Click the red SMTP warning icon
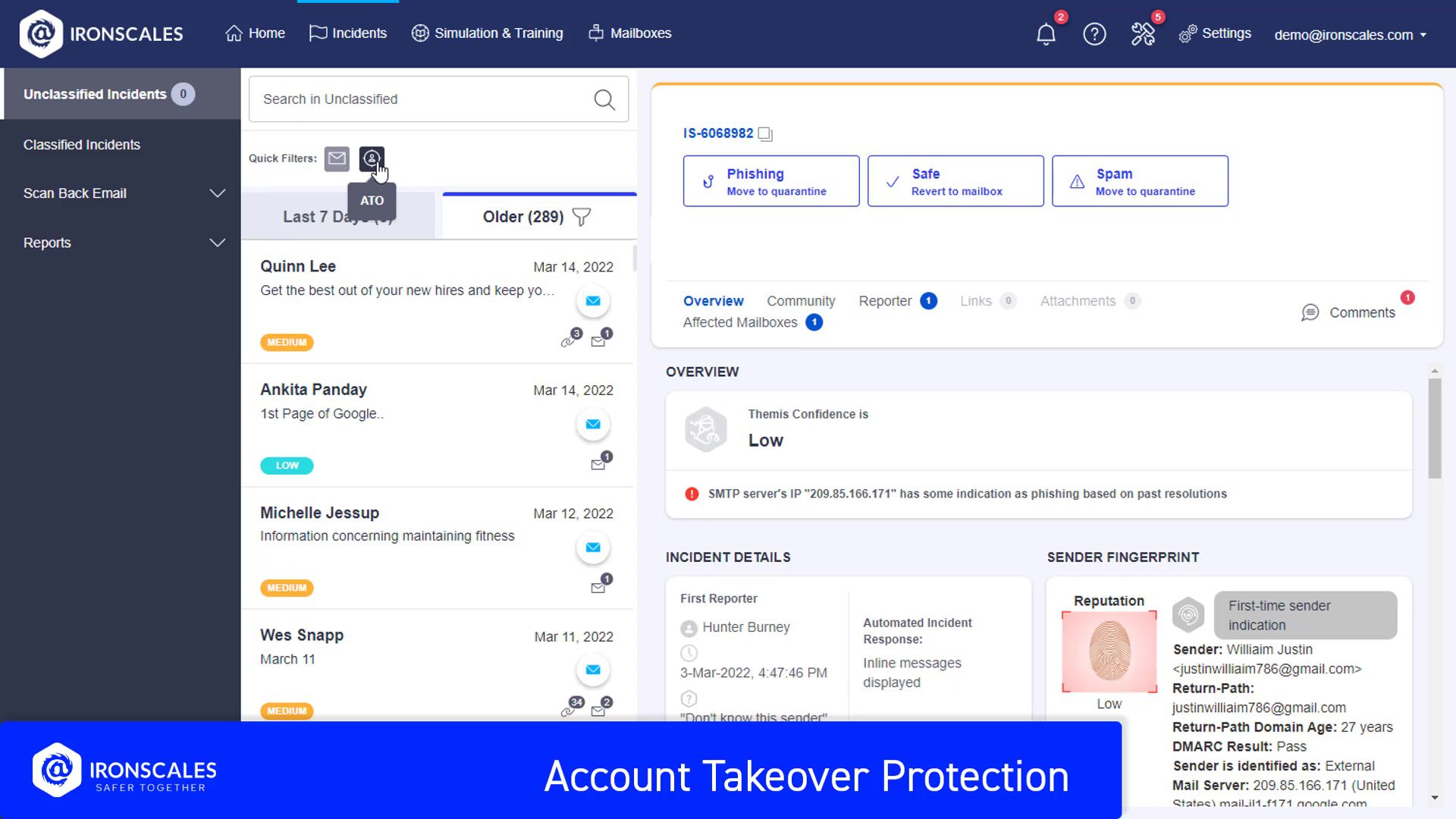 (x=692, y=494)
